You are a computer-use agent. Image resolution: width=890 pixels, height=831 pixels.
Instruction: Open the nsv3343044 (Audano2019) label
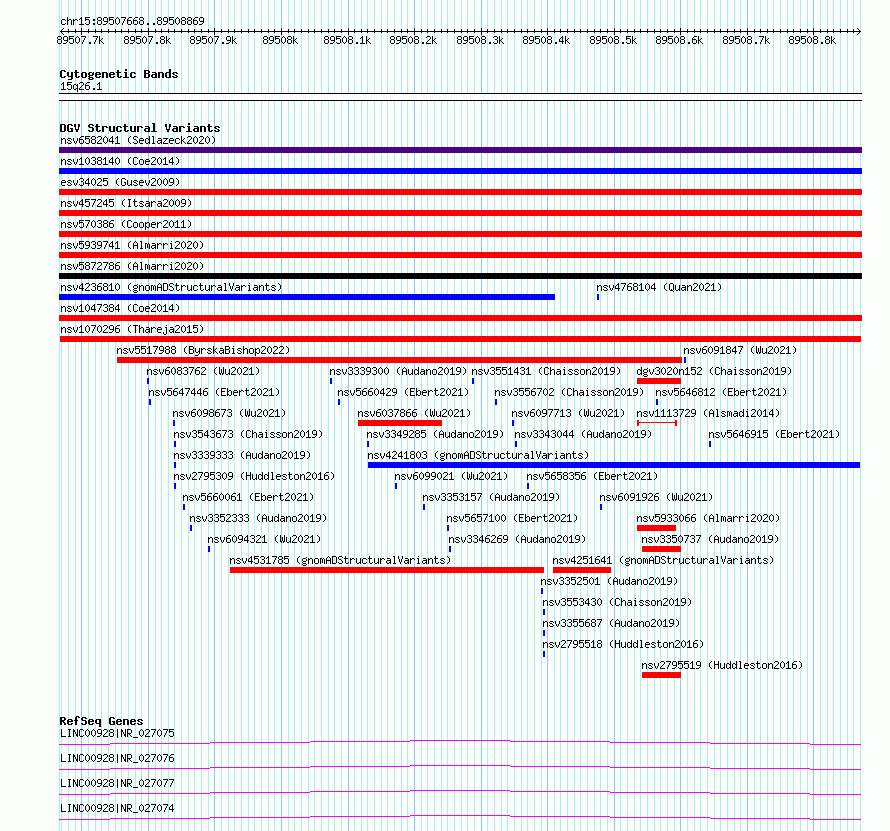583,434
